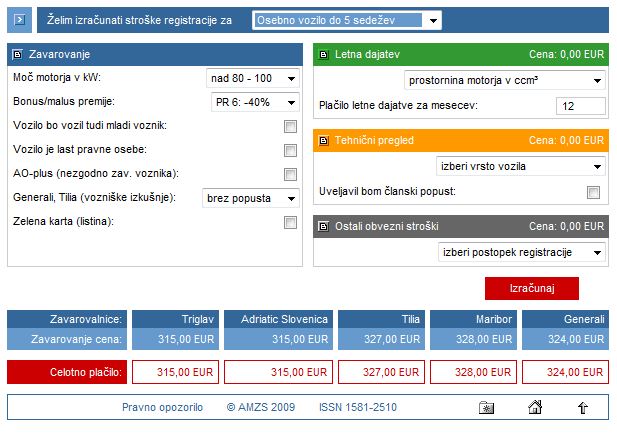Click the '© AMZS 2009' footer link

261,407
